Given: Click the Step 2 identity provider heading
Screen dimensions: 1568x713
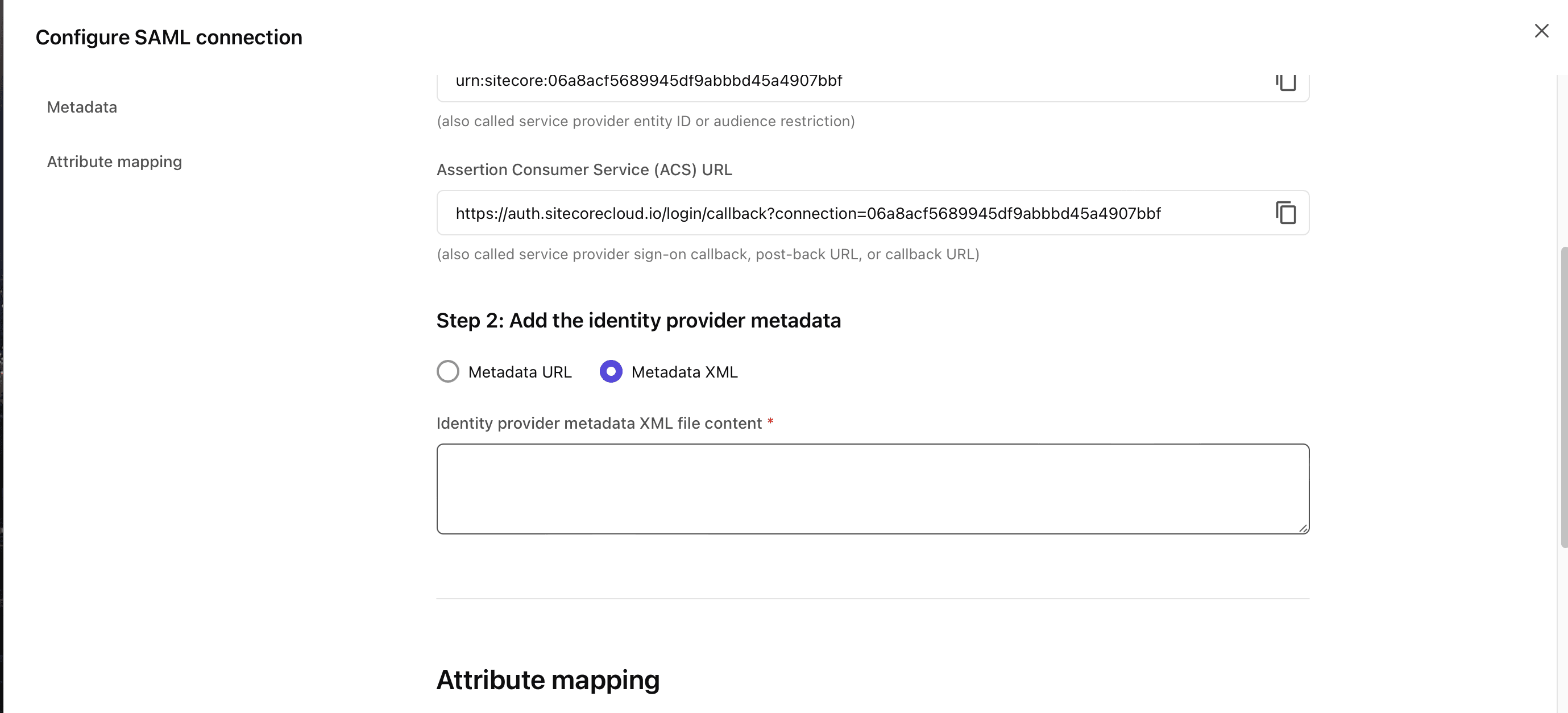Looking at the screenshot, I should (638, 320).
